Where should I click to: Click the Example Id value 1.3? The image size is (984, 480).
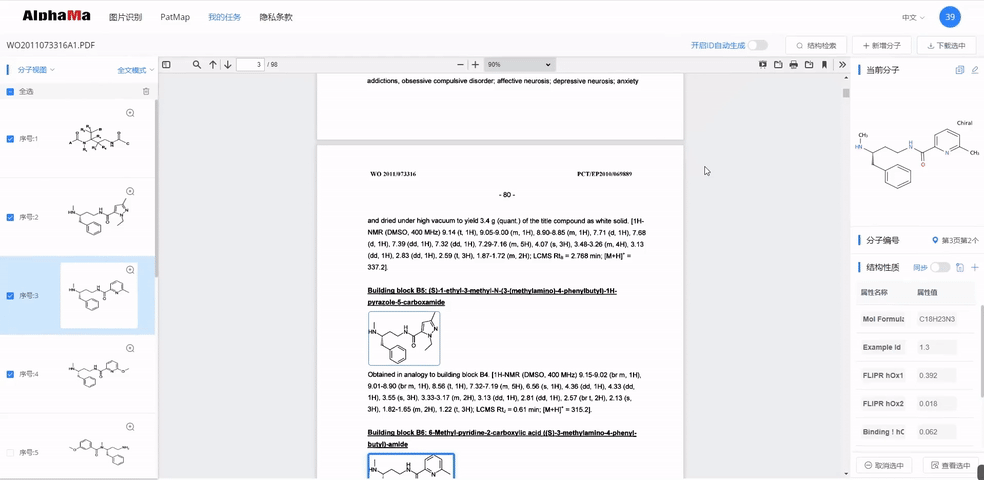(x=936, y=347)
